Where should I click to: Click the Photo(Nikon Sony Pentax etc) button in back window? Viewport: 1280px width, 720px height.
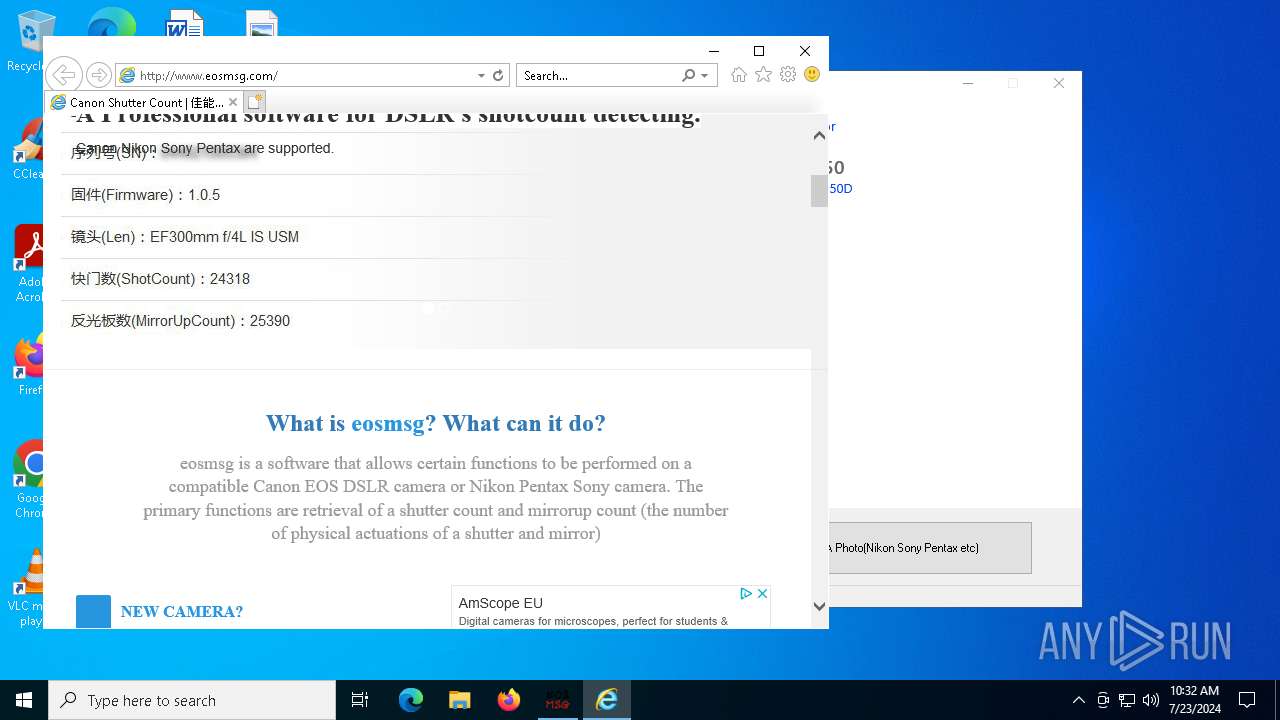[930, 548]
